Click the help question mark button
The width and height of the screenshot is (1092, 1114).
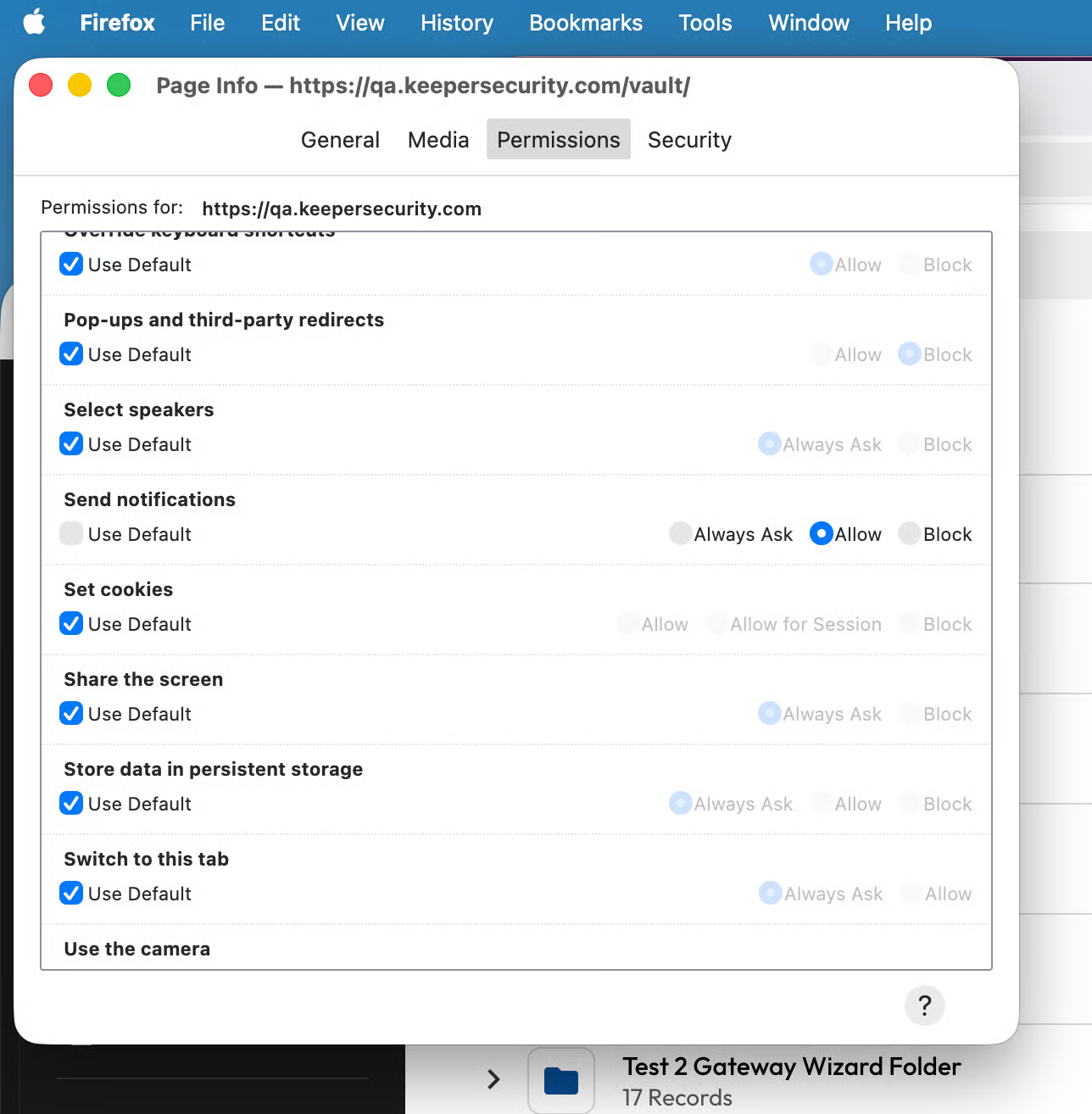[924, 1005]
